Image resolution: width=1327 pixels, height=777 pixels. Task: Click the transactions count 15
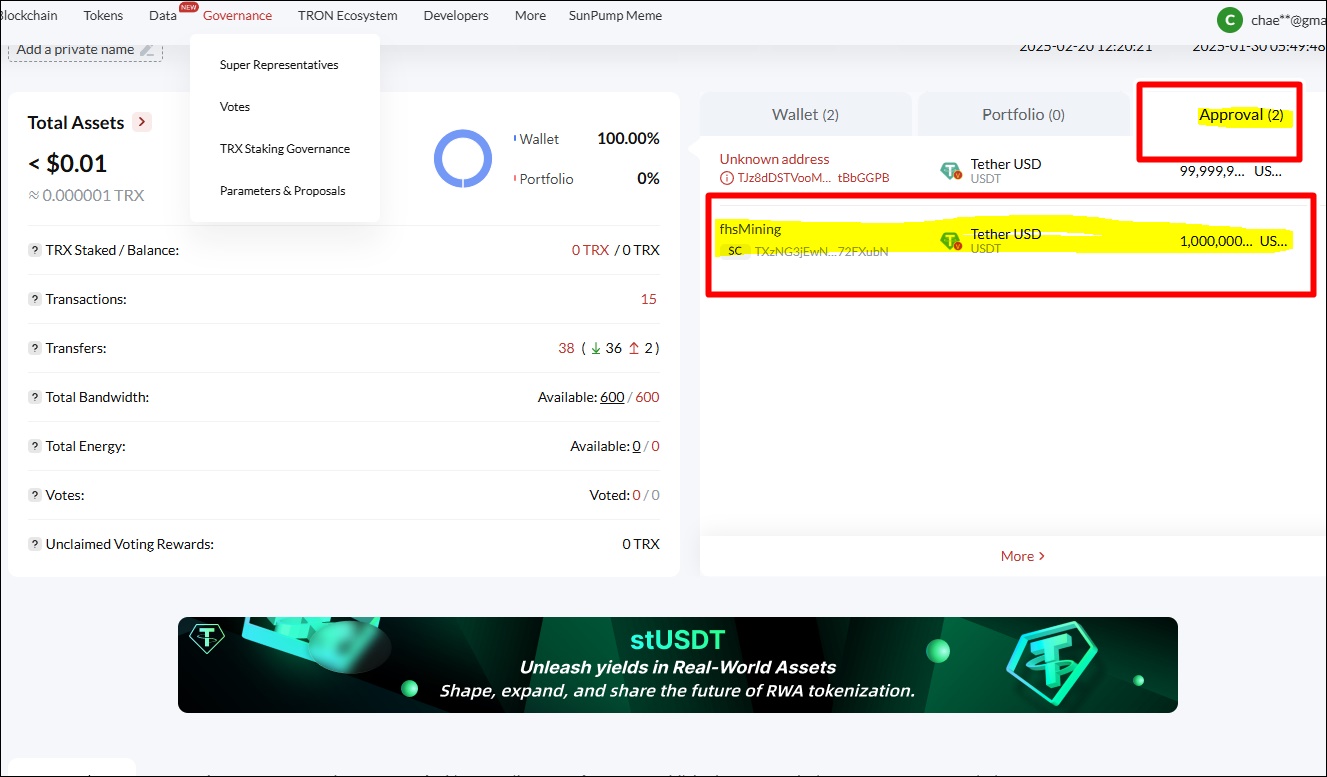[649, 299]
